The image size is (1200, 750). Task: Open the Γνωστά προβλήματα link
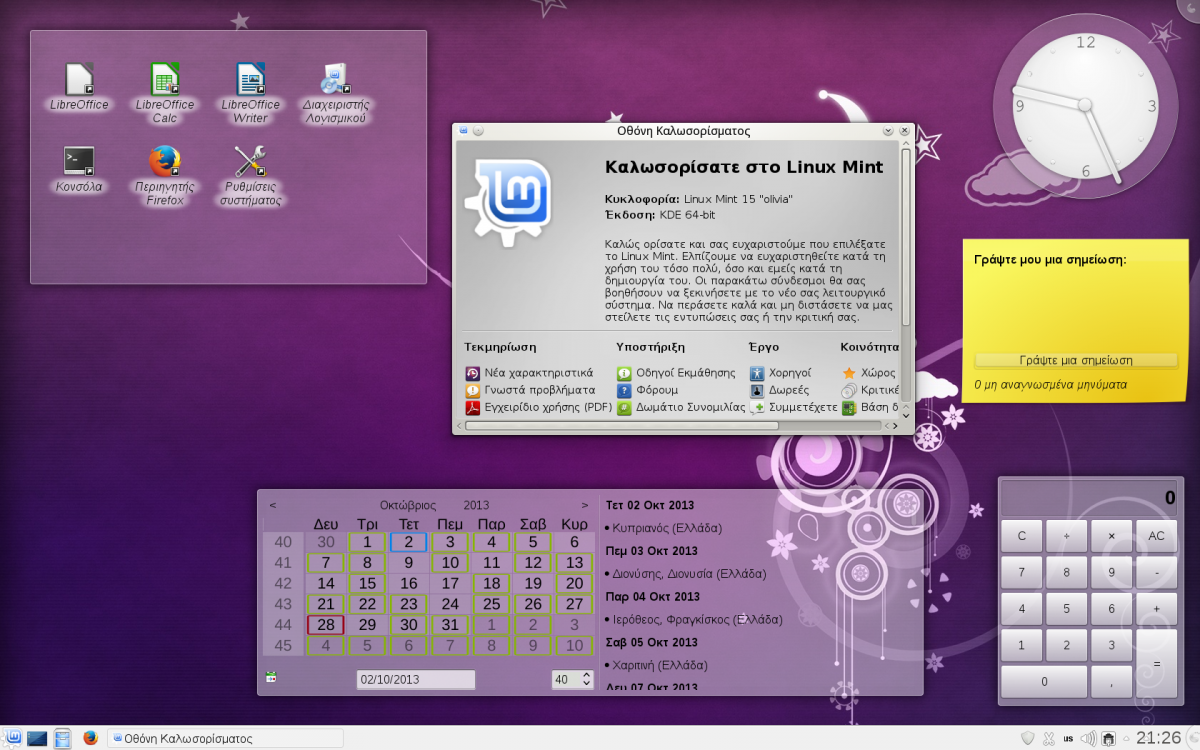pos(540,390)
